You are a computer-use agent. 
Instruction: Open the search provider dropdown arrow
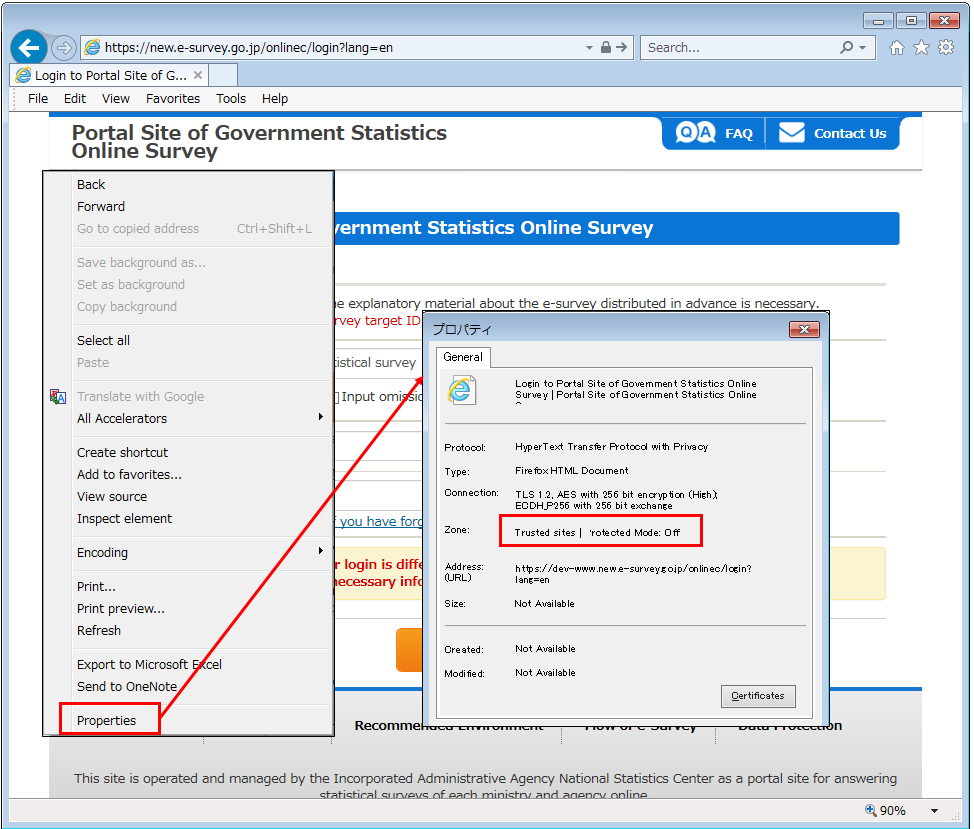pos(863,48)
